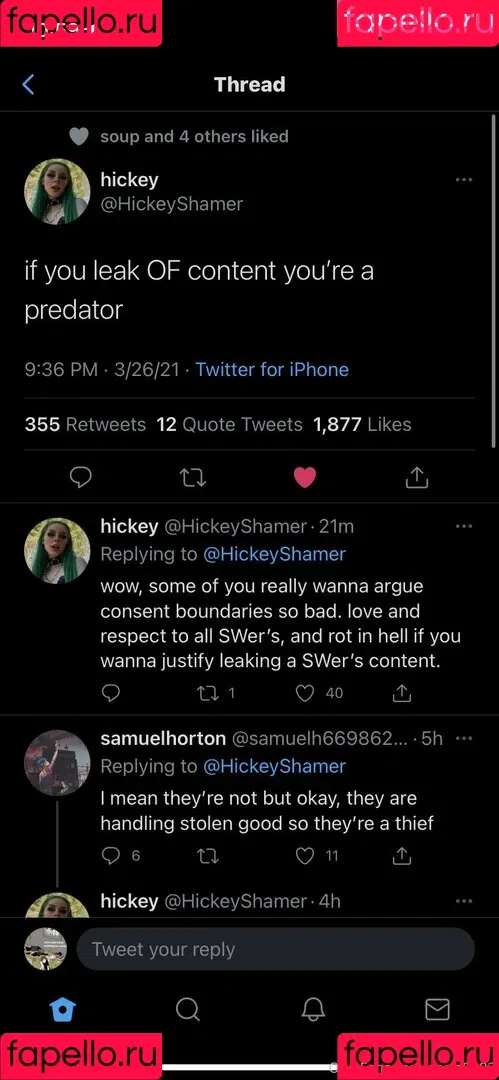Open more options on samuelhorton's reply

click(464, 738)
